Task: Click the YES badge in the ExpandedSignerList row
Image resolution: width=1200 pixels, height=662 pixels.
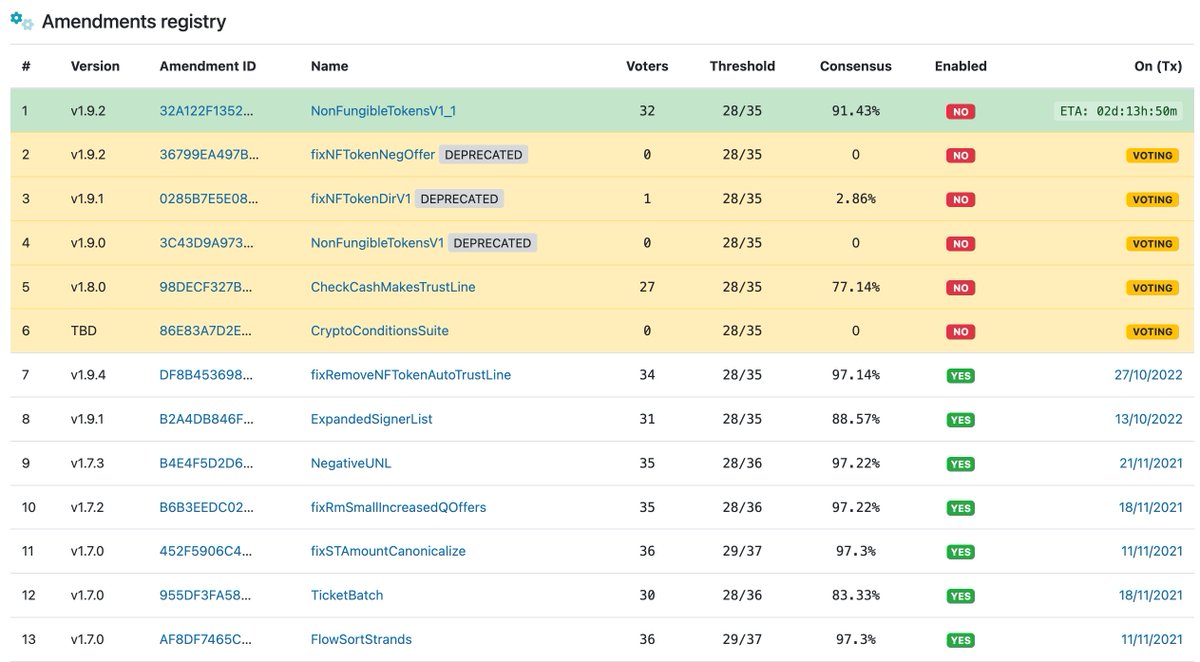Action: point(960,420)
